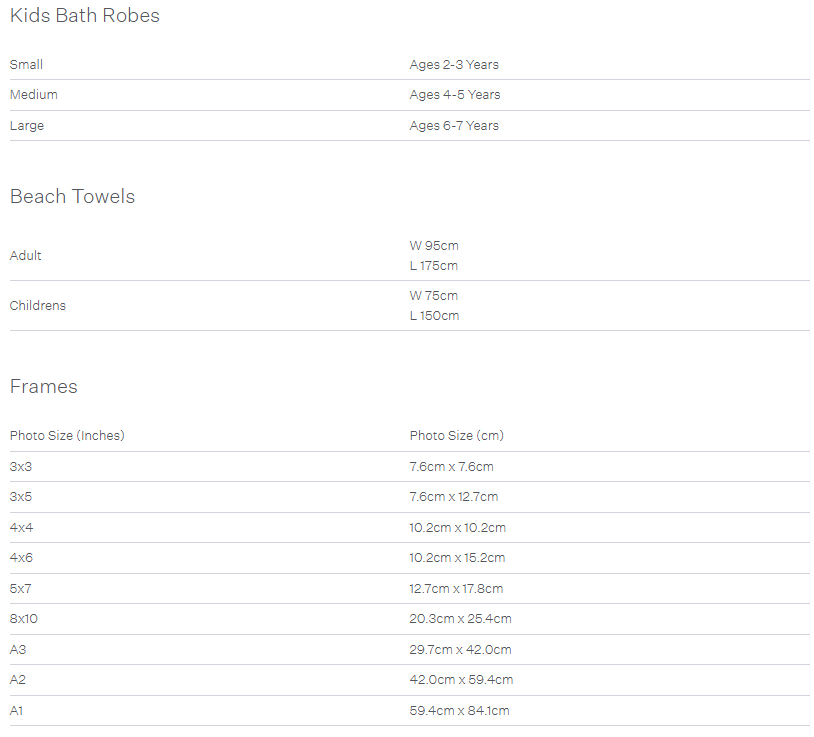
Task: Click the W 95cm towel width
Action: tap(434, 245)
